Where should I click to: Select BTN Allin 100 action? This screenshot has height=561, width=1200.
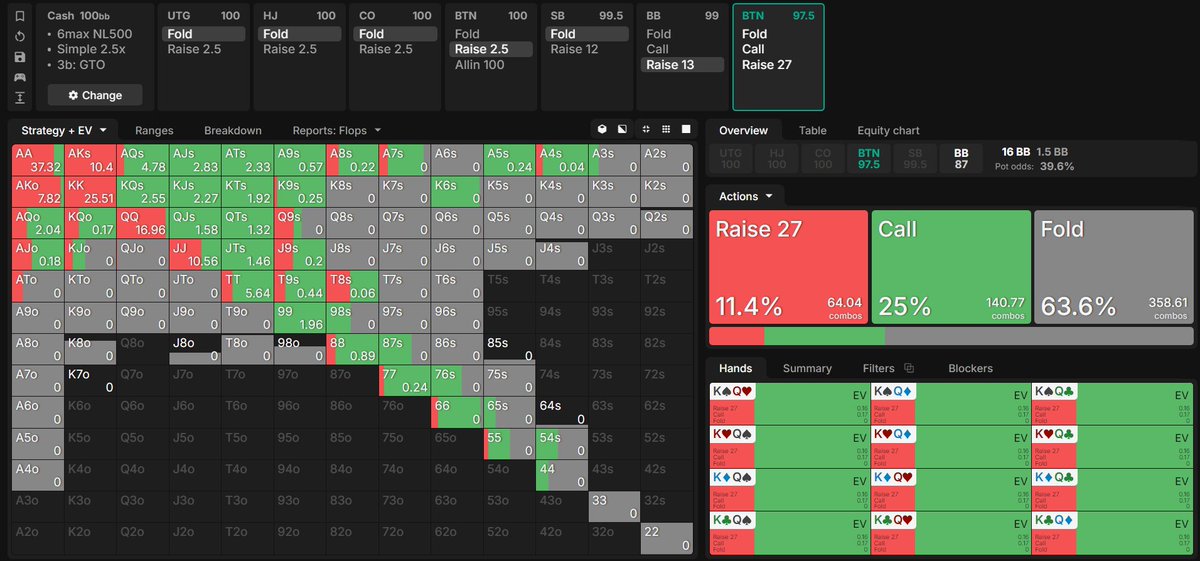coord(493,64)
